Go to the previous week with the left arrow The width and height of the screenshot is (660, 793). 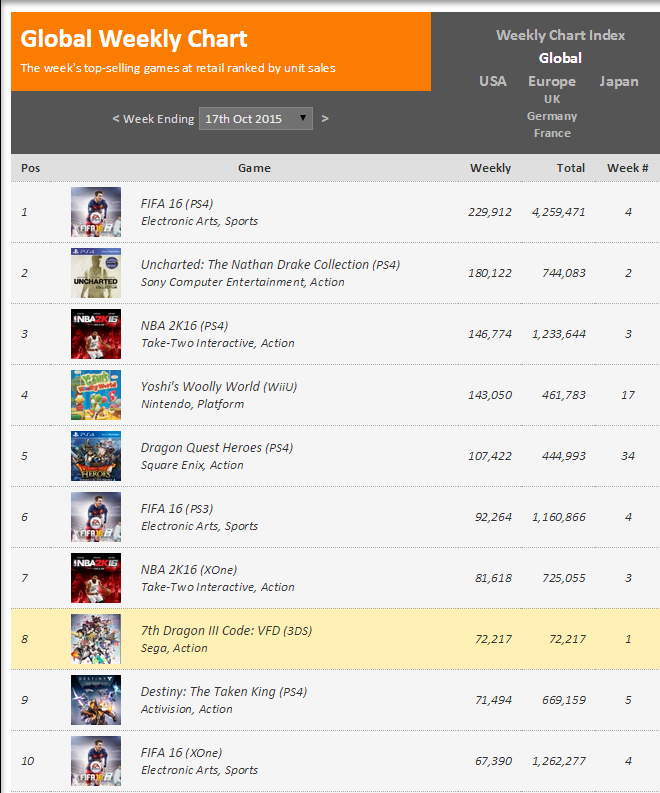(115, 119)
